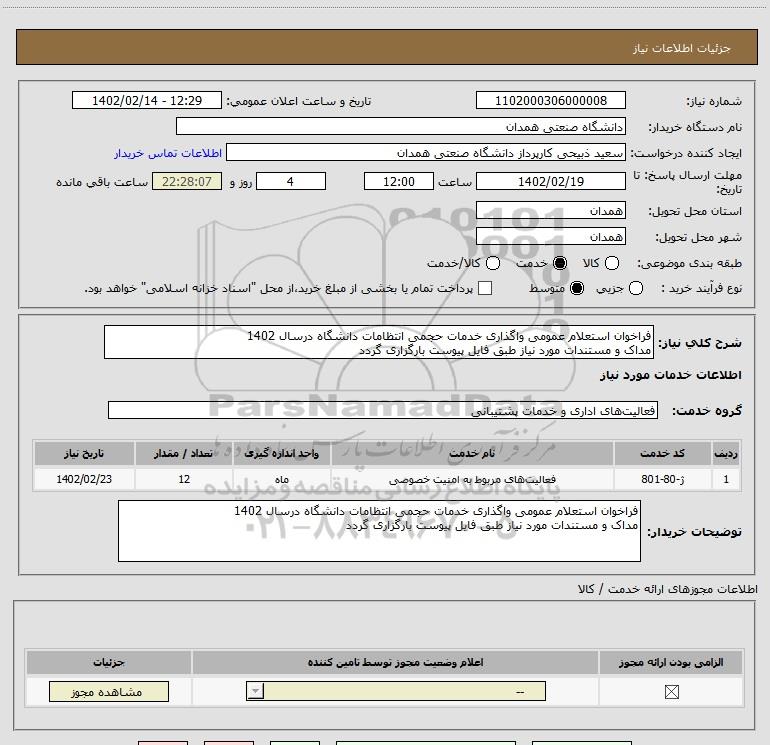Open license status dropdown
Screen dimensions: 770x745
(x=396, y=691)
